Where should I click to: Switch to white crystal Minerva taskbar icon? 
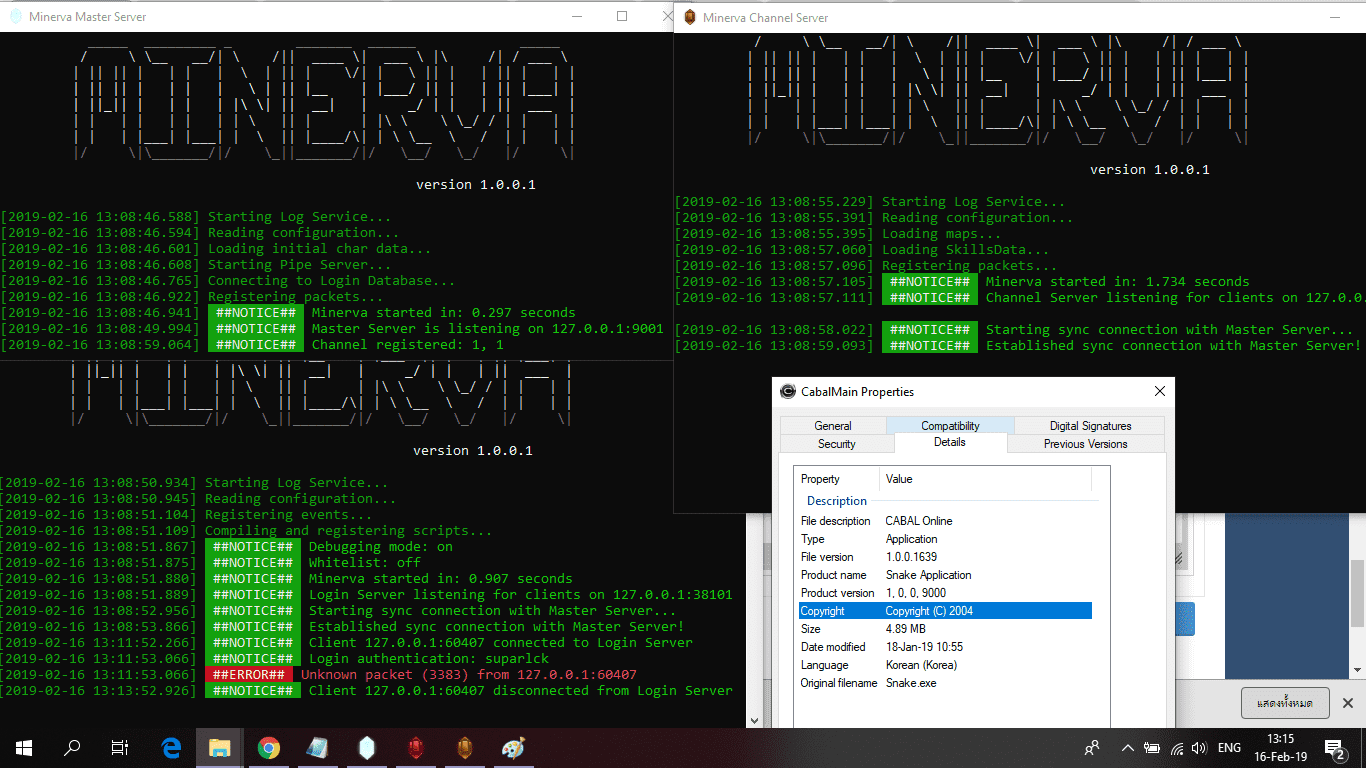pos(366,747)
